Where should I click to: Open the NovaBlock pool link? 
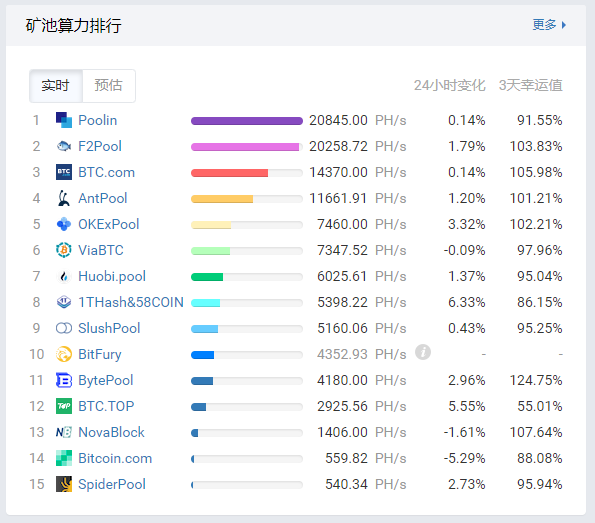click(111, 432)
